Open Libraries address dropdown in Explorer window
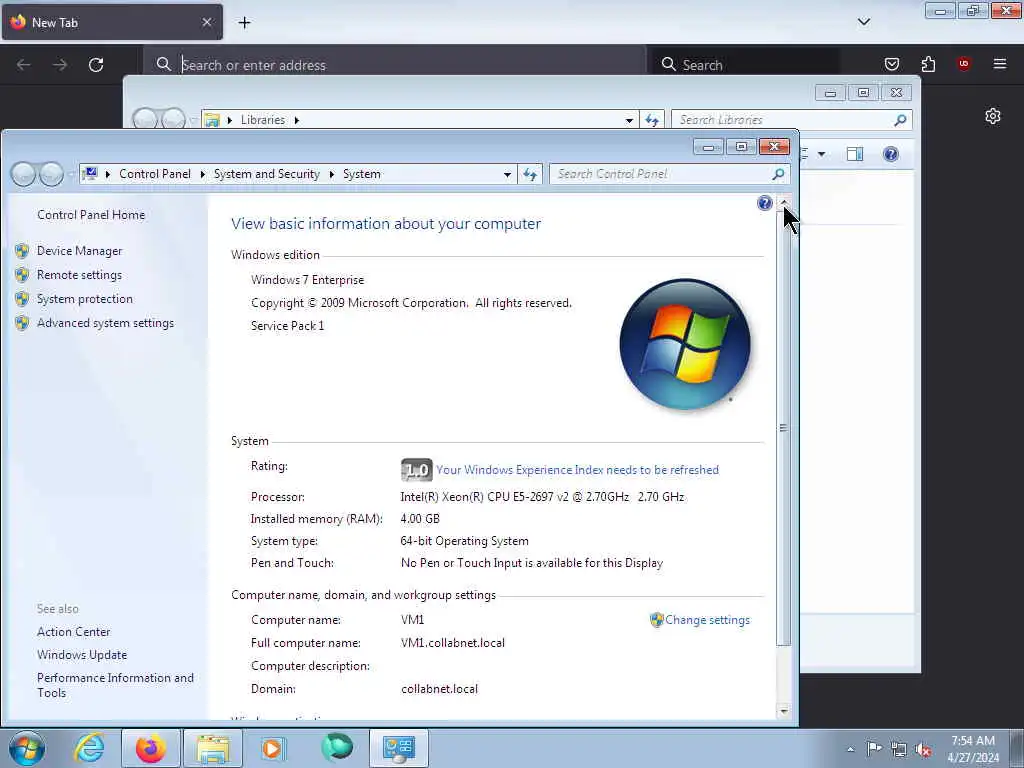This screenshot has height=768, width=1024. tap(629, 120)
